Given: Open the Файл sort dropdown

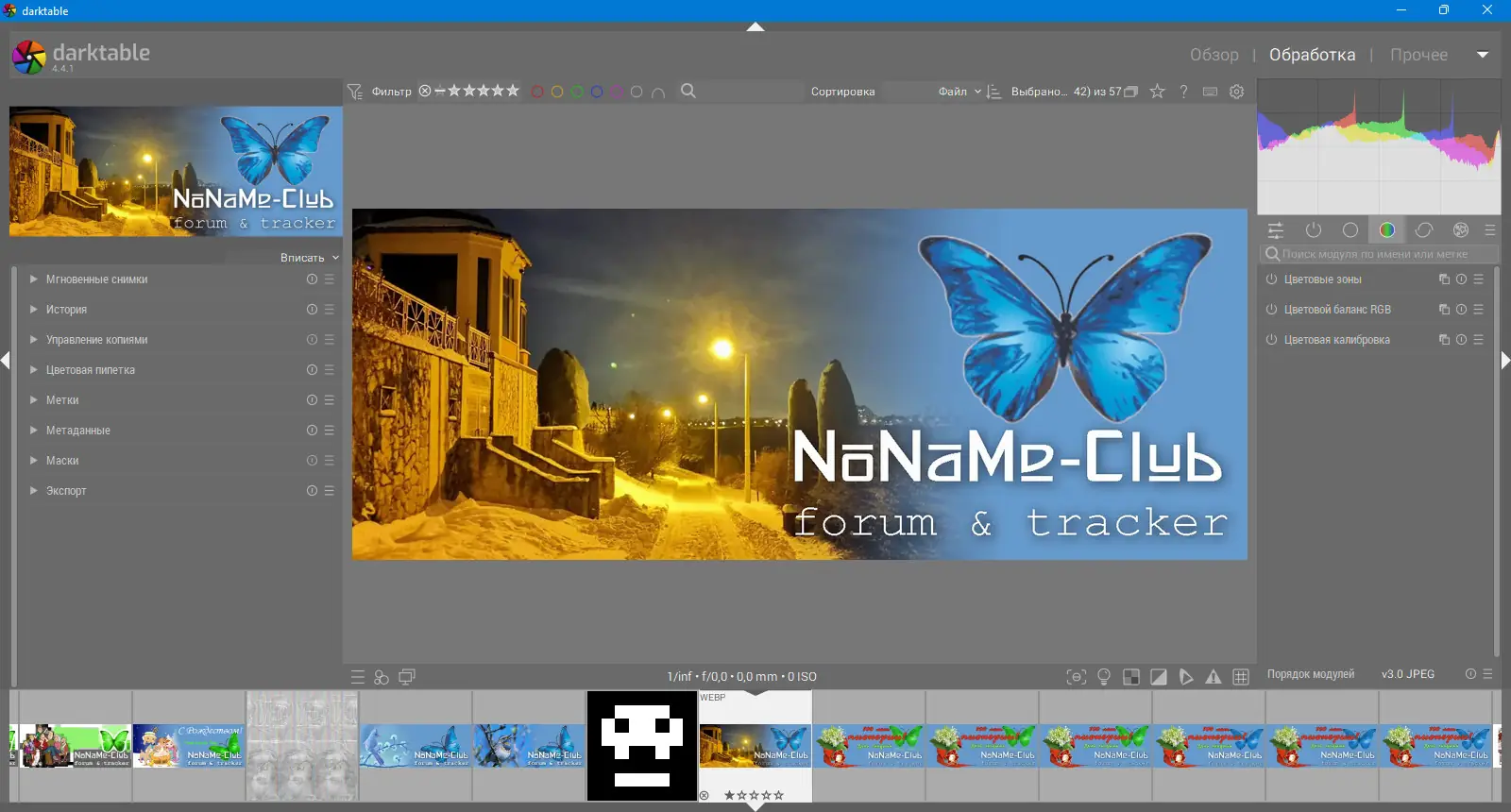Looking at the screenshot, I should point(959,92).
